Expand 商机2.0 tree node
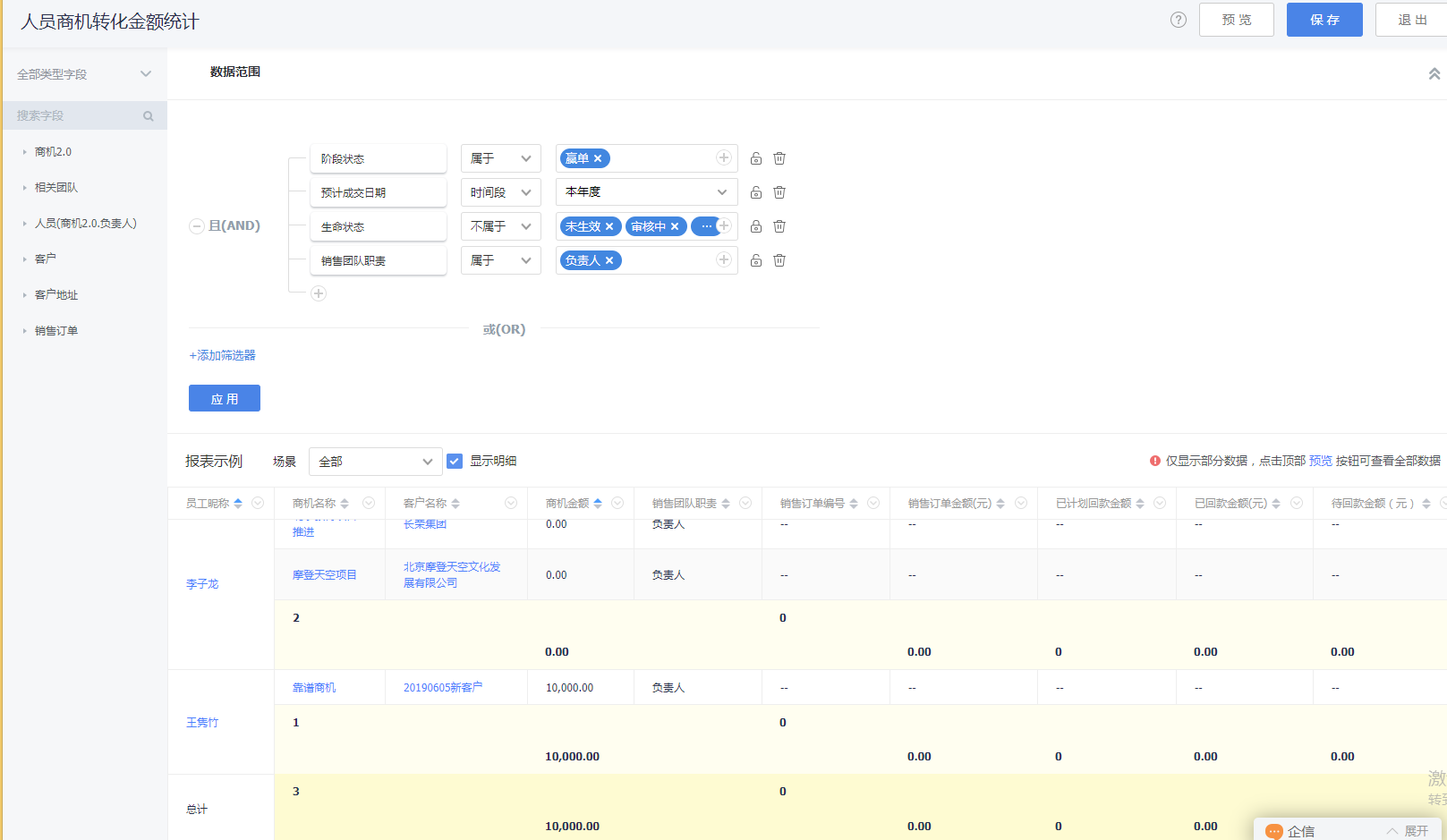The width and height of the screenshot is (1447, 840). click(x=25, y=152)
